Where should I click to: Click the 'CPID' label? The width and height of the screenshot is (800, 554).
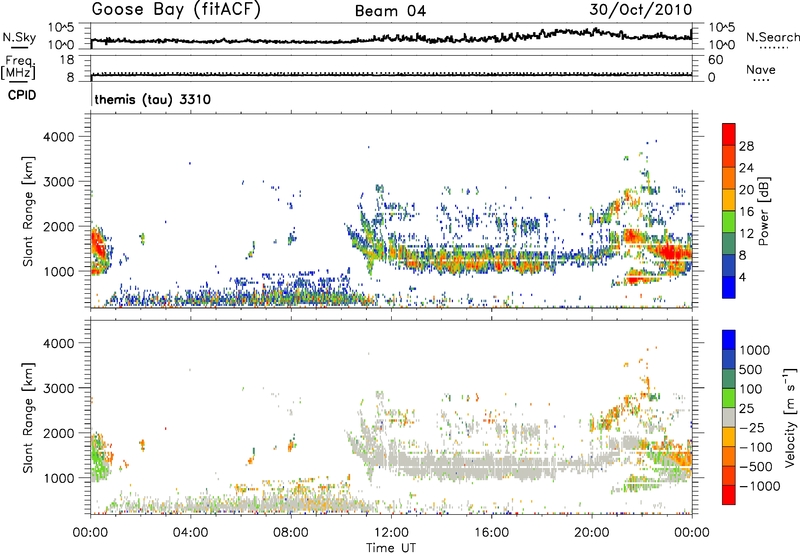click(x=22, y=95)
